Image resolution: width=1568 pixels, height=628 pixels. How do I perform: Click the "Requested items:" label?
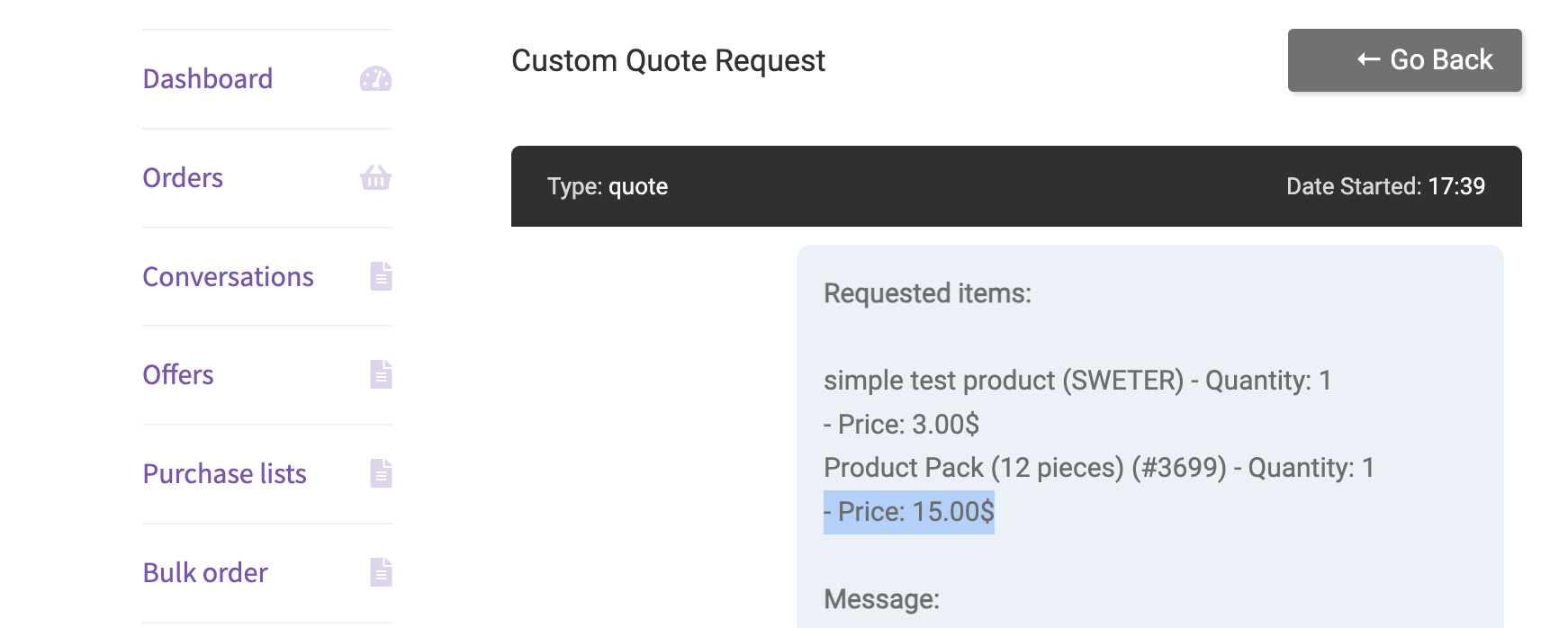[x=927, y=293]
